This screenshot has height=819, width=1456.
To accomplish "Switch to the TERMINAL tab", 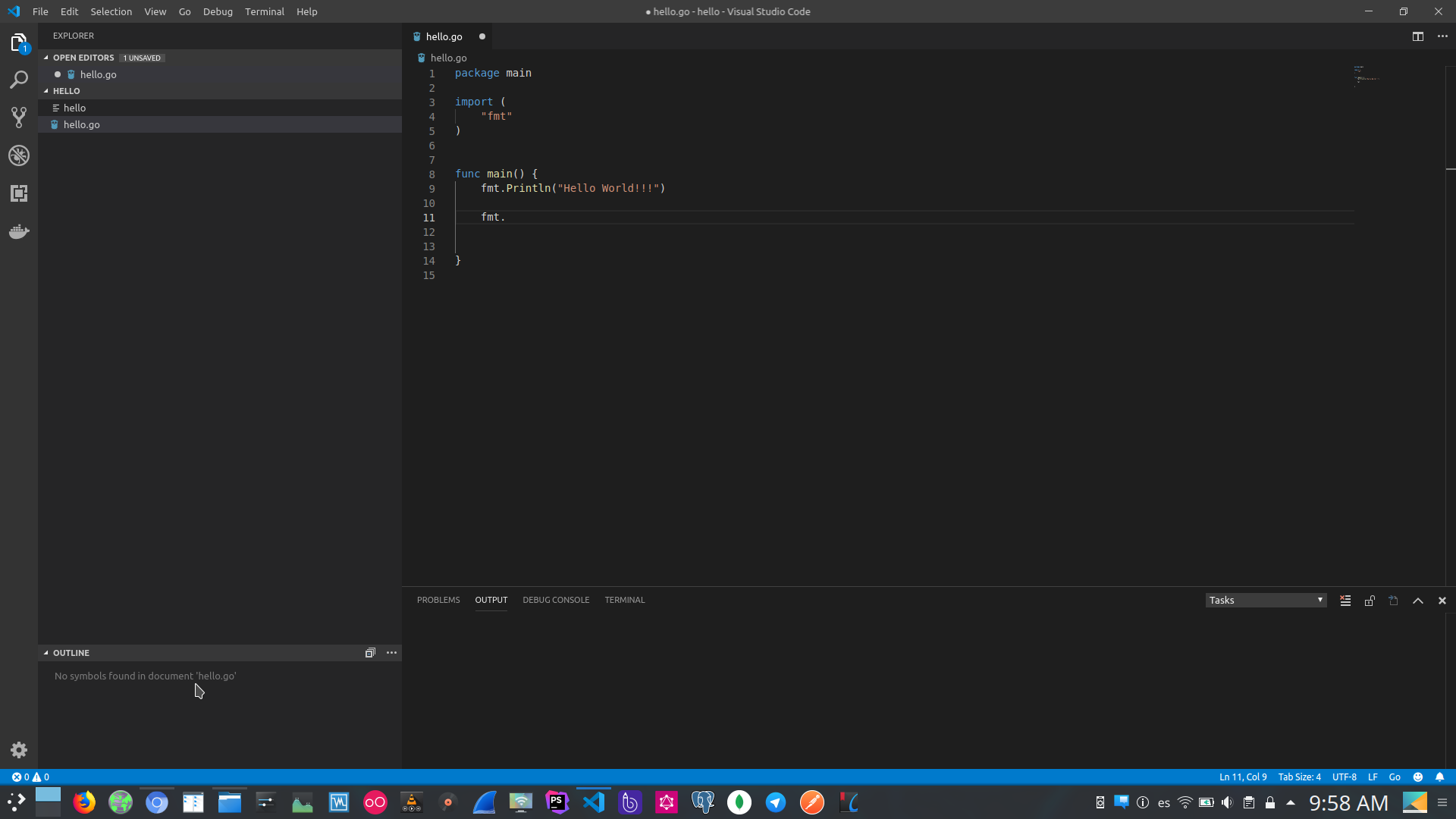I will point(624,600).
